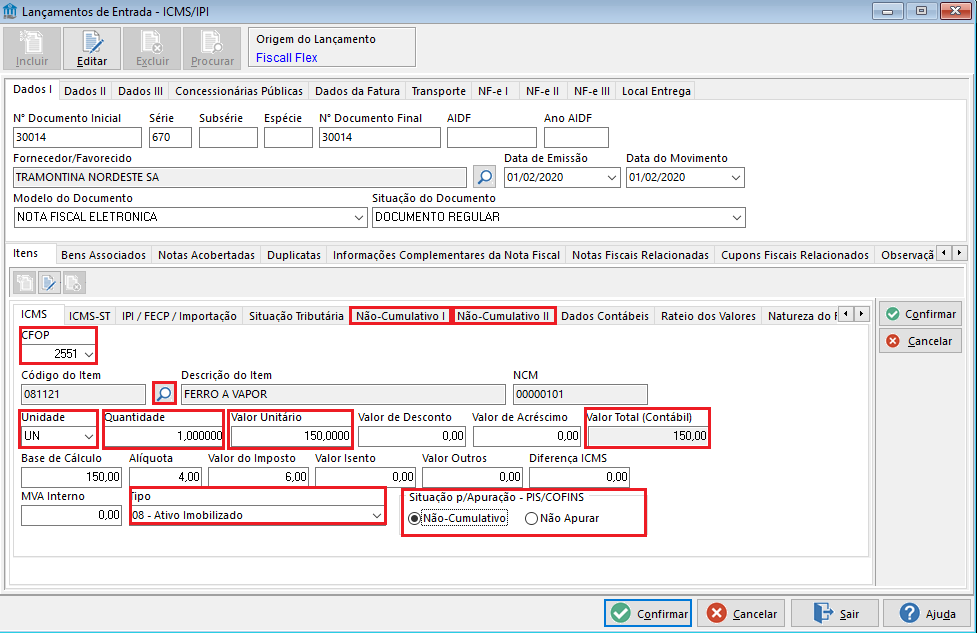Image resolution: width=977 pixels, height=633 pixels.
Task: Open Transporte tab
Action: pos(439,91)
